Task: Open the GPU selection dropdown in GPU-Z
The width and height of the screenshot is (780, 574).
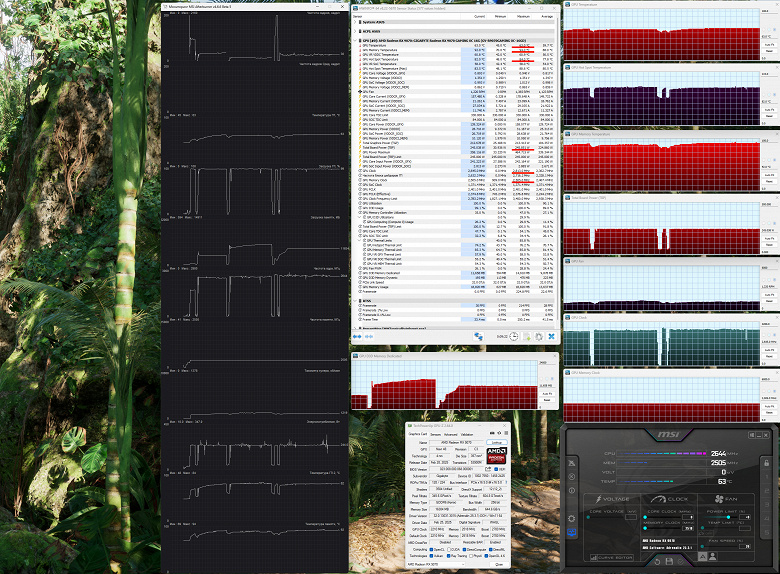Action: (x=435, y=565)
